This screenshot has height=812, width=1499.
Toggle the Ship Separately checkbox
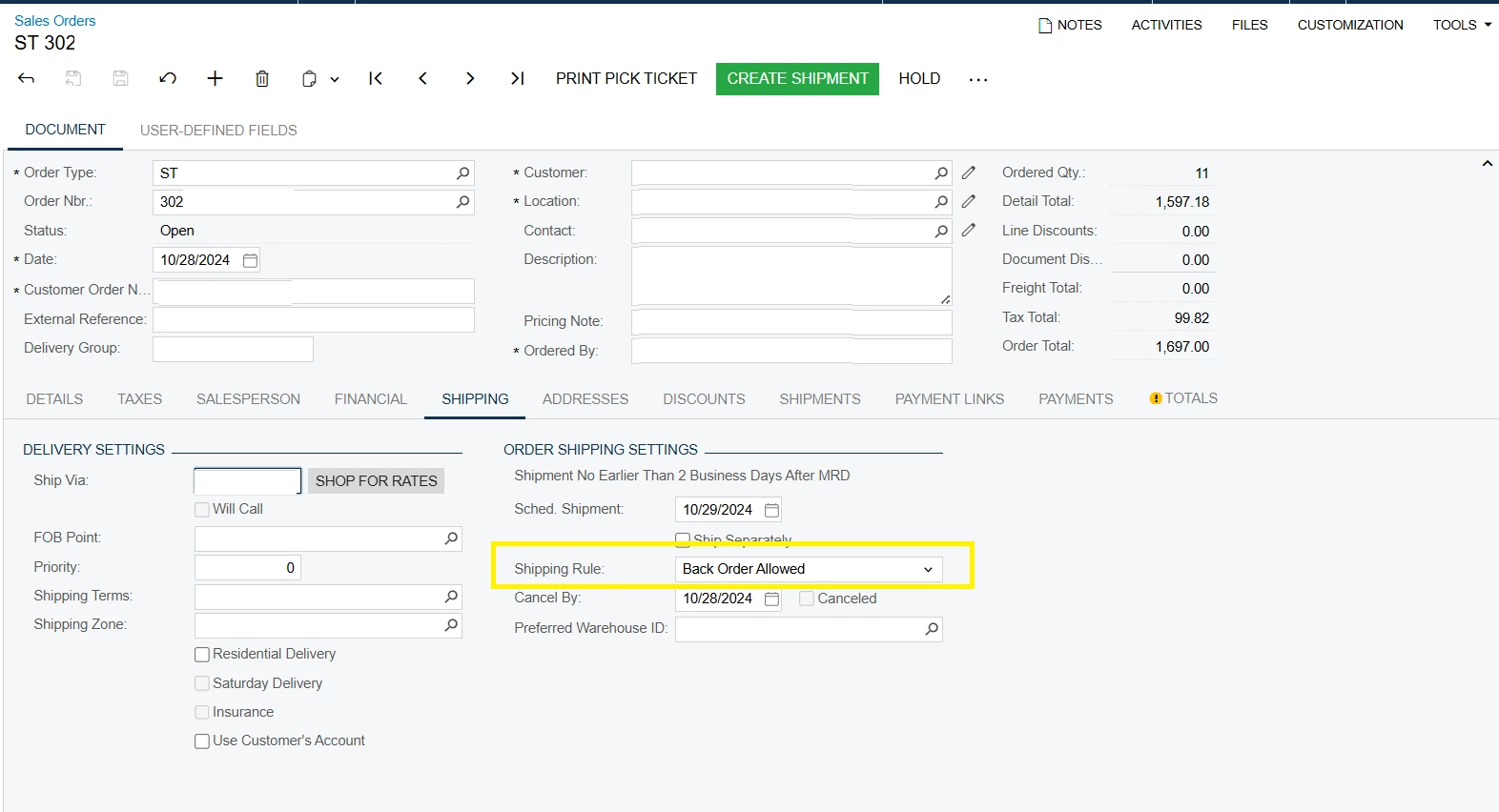click(x=683, y=539)
